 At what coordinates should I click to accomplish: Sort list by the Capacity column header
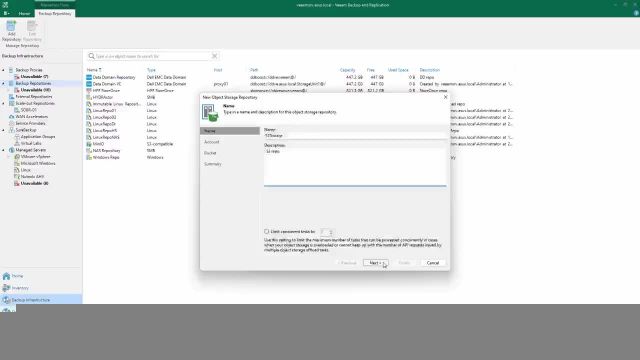coord(347,70)
